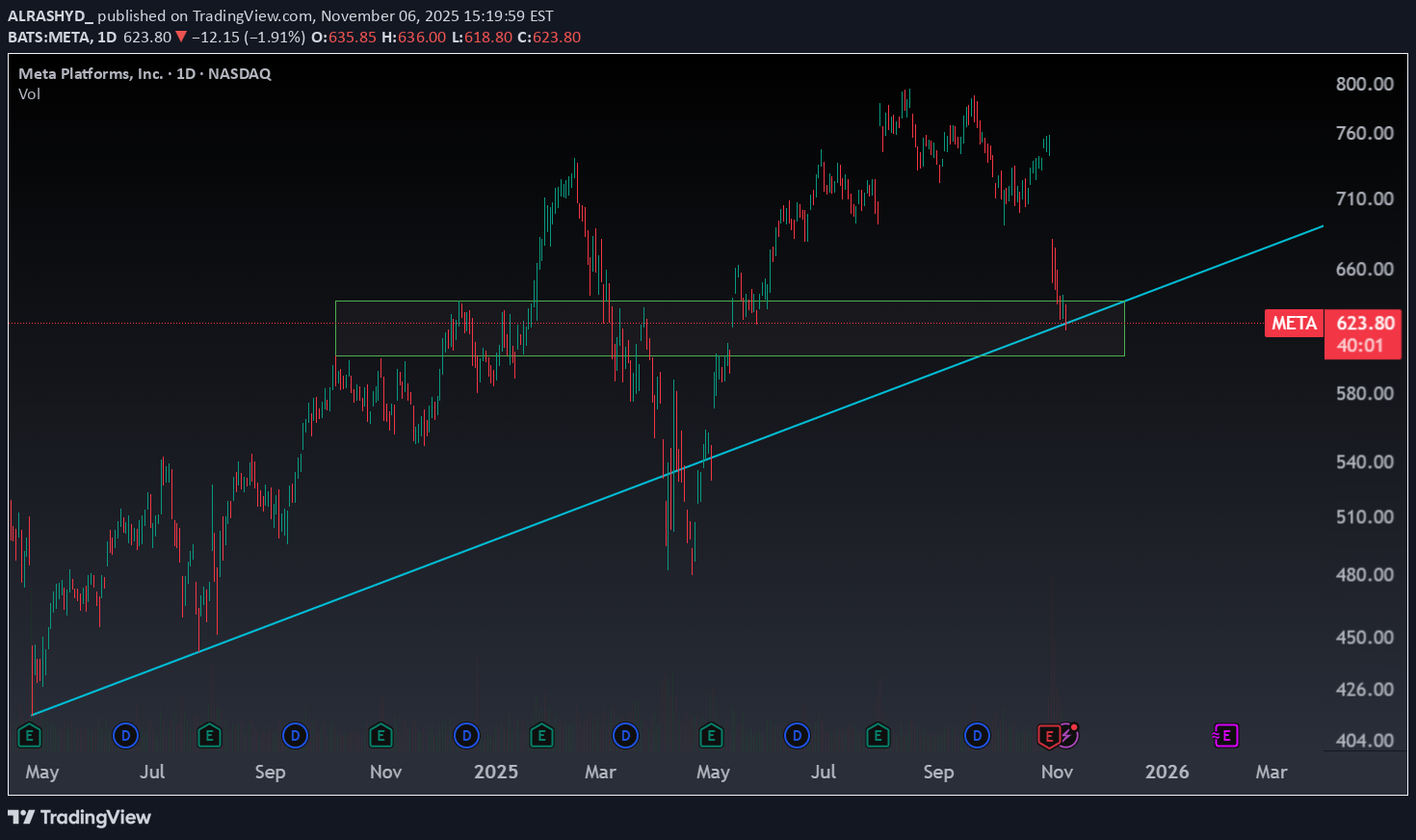Click the 40:01 countdown timer label
Screen dimensions: 1416x840
[x=1360, y=346]
